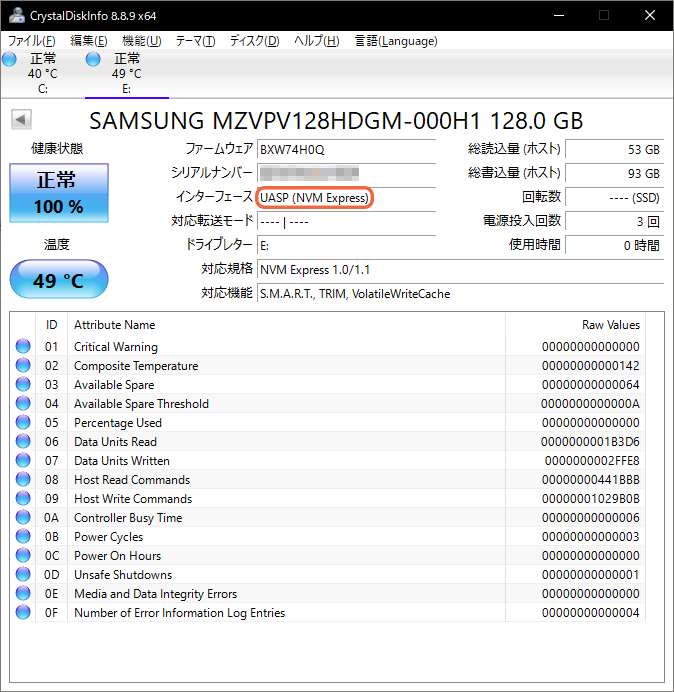
Task: Open the ヘルプ(H) menu
Action: (x=316, y=41)
